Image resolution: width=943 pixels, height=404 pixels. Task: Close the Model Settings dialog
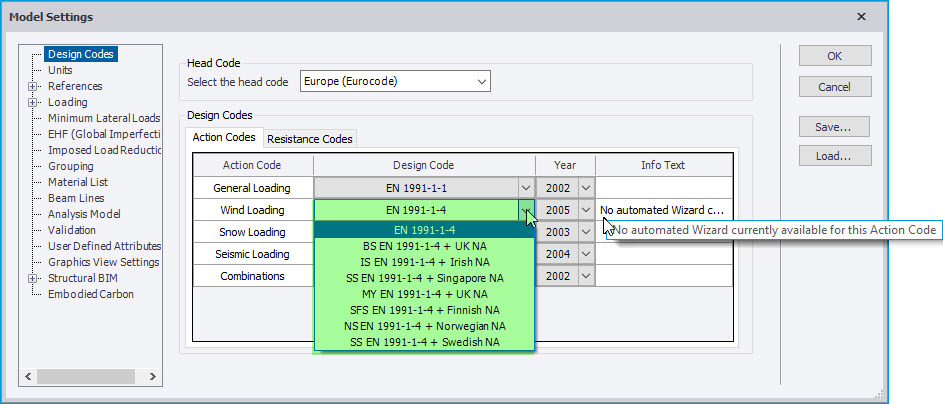[x=862, y=17]
